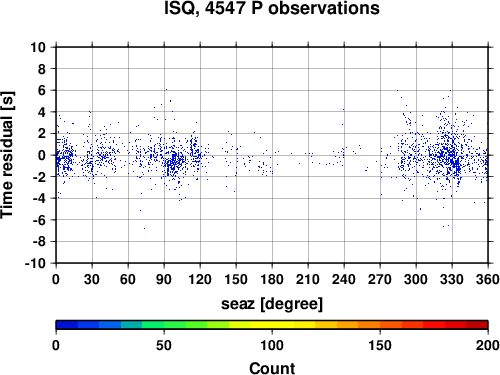Select the dark red end of colorbar
The height and width of the screenshot is (375, 500).
[477, 325]
